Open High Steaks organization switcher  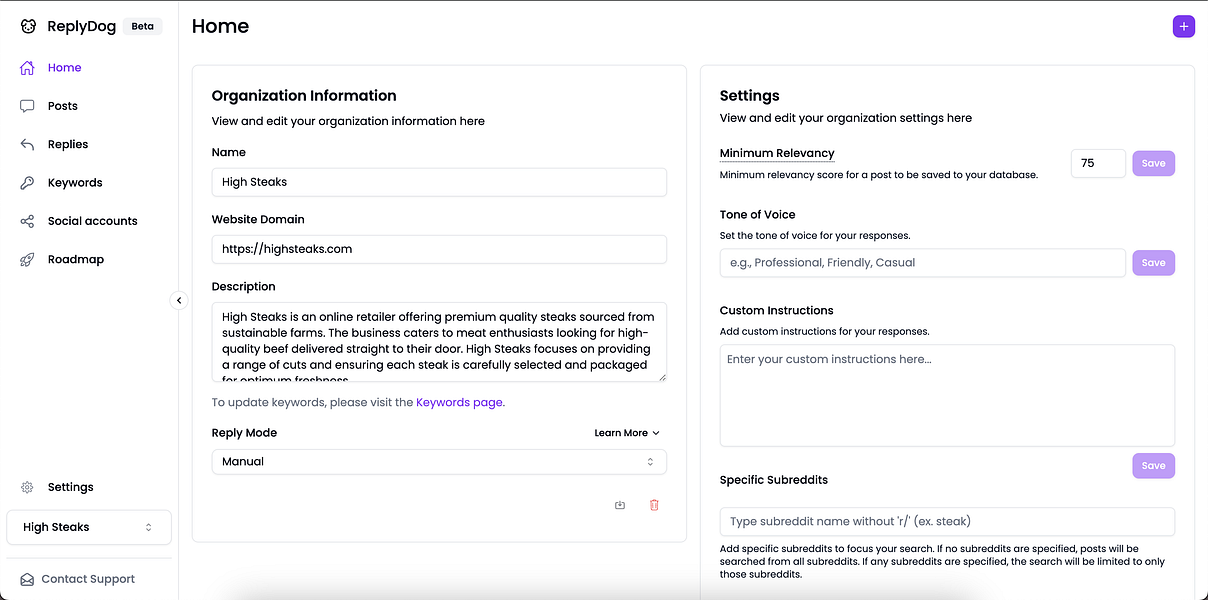88,527
